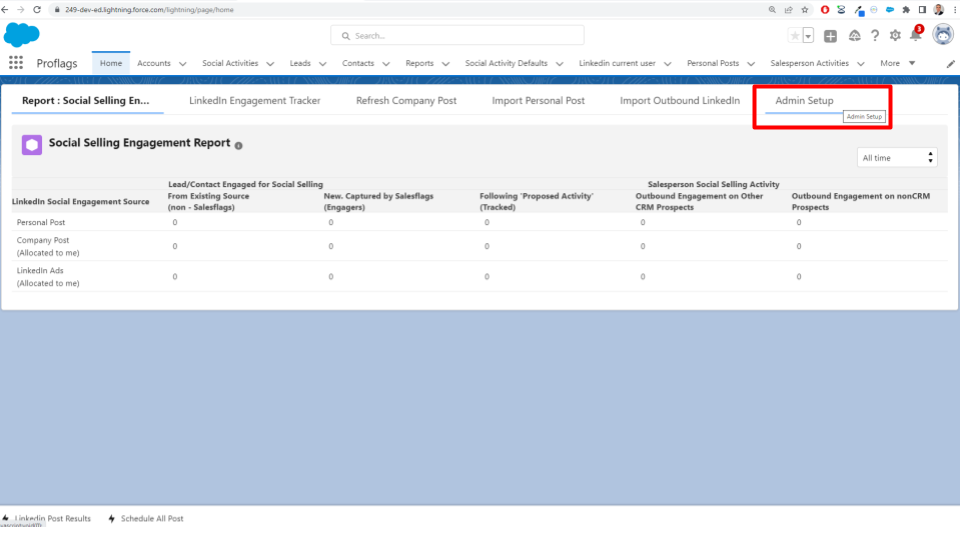Open Personal Posts navigation item
The image size is (960, 540).
tap(713, 63)
